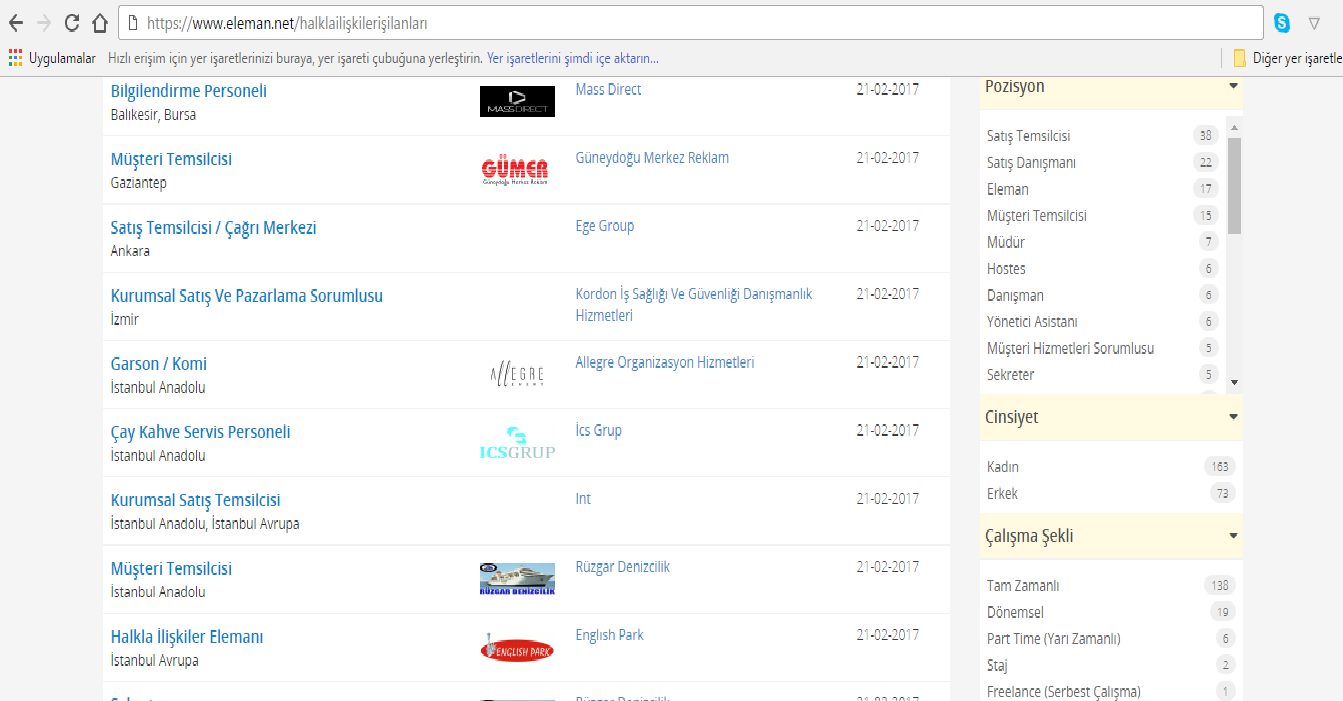Click the İstanbul Avrupa location under Halkla İlişkiler

click(155, 661)
